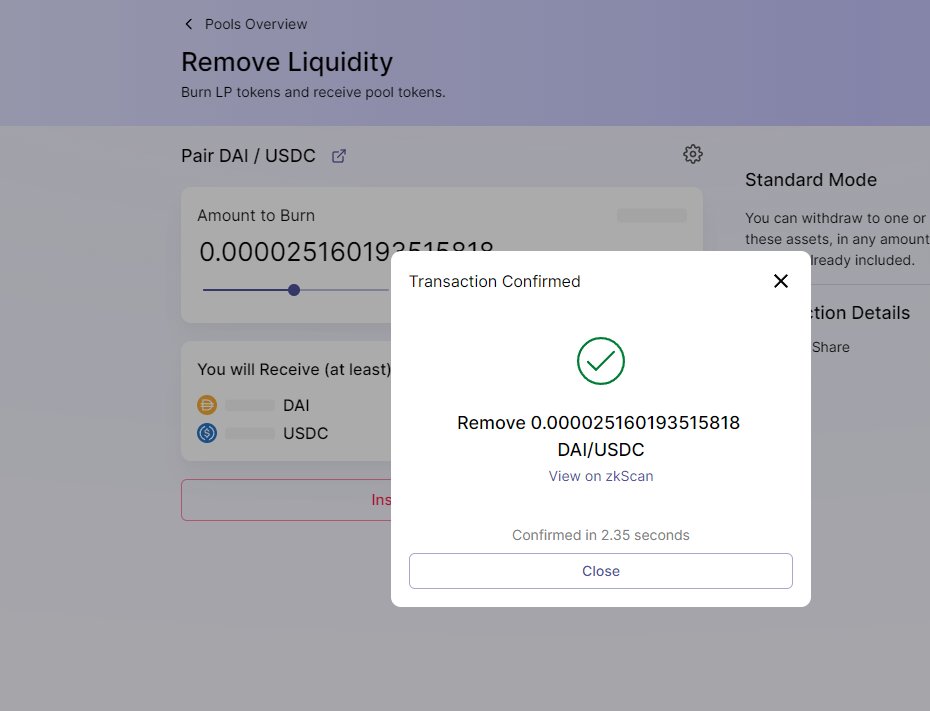930x711 pixels.
Task: Click the red-outlined button behind the dialog
Action: pyautogui.click(x=286, y=500)
